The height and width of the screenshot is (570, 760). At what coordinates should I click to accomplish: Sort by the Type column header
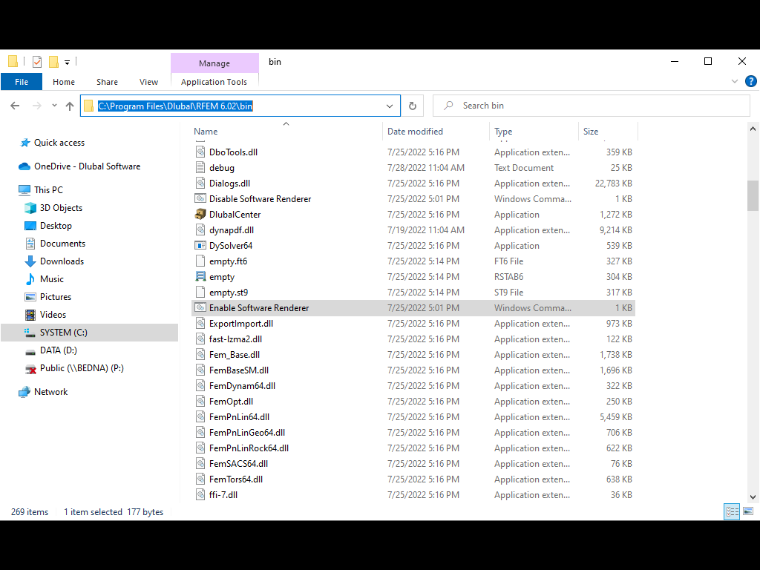[x=534, y=131]
